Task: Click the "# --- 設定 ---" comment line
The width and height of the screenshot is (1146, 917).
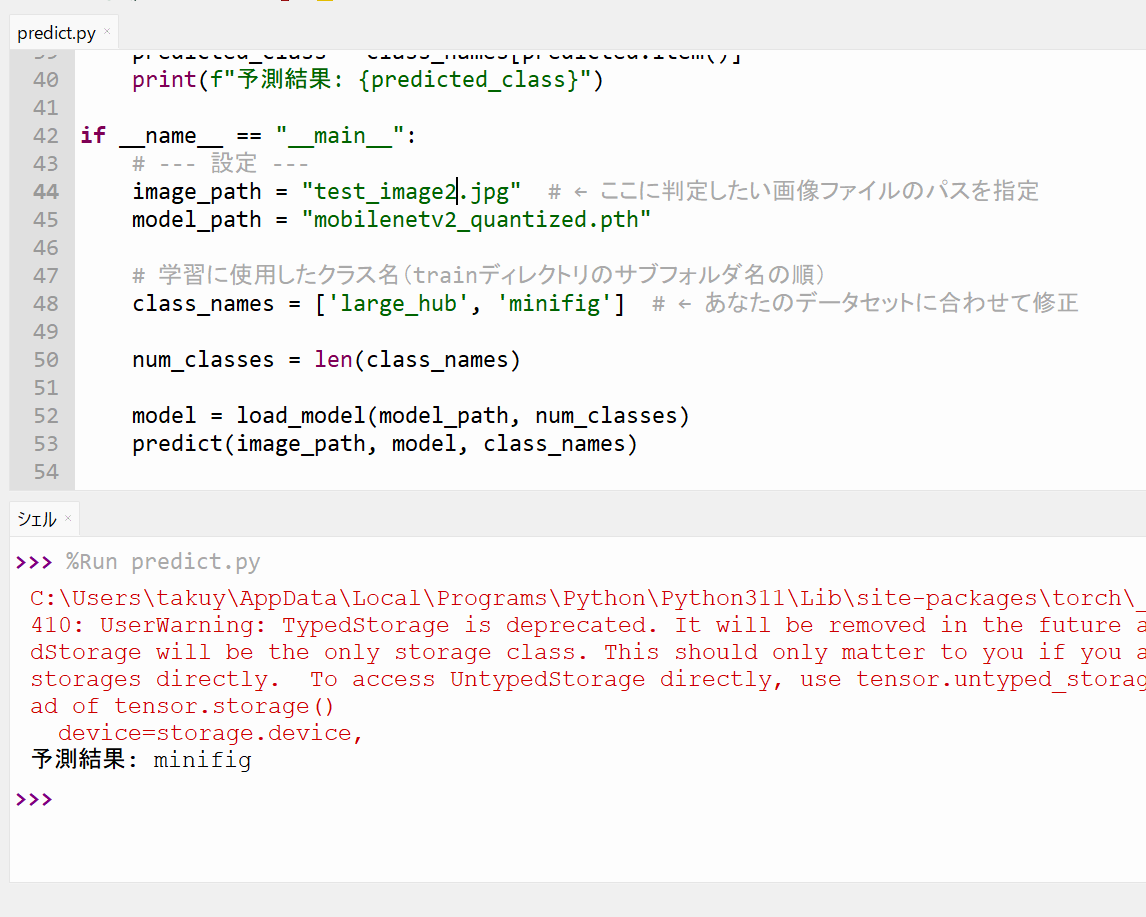Action: [x=220, y=163]
